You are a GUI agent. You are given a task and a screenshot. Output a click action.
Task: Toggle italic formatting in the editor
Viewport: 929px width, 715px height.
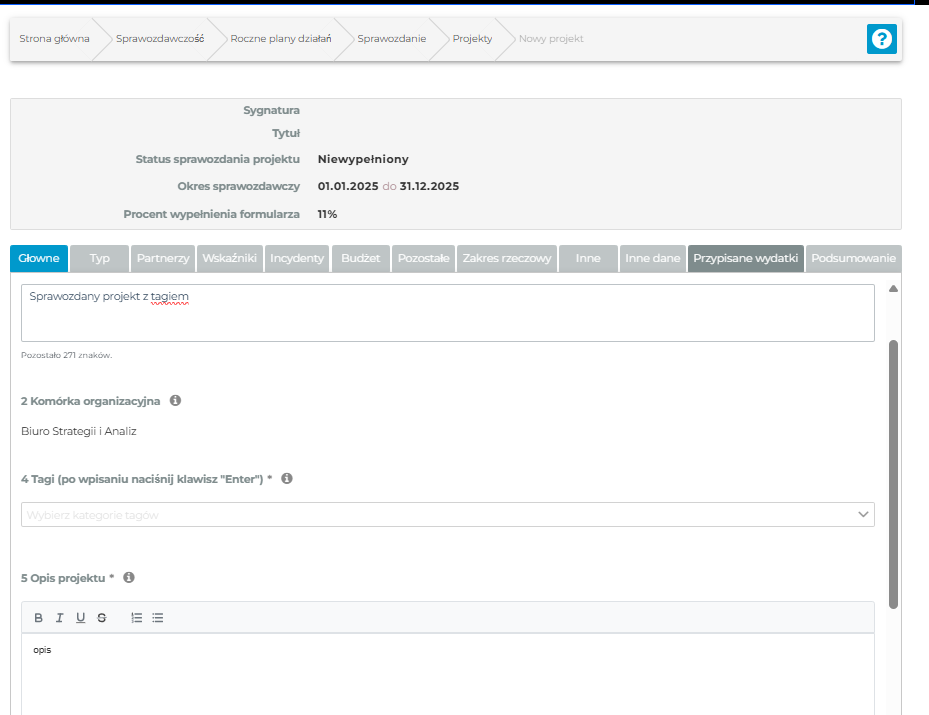coord(60,618)
